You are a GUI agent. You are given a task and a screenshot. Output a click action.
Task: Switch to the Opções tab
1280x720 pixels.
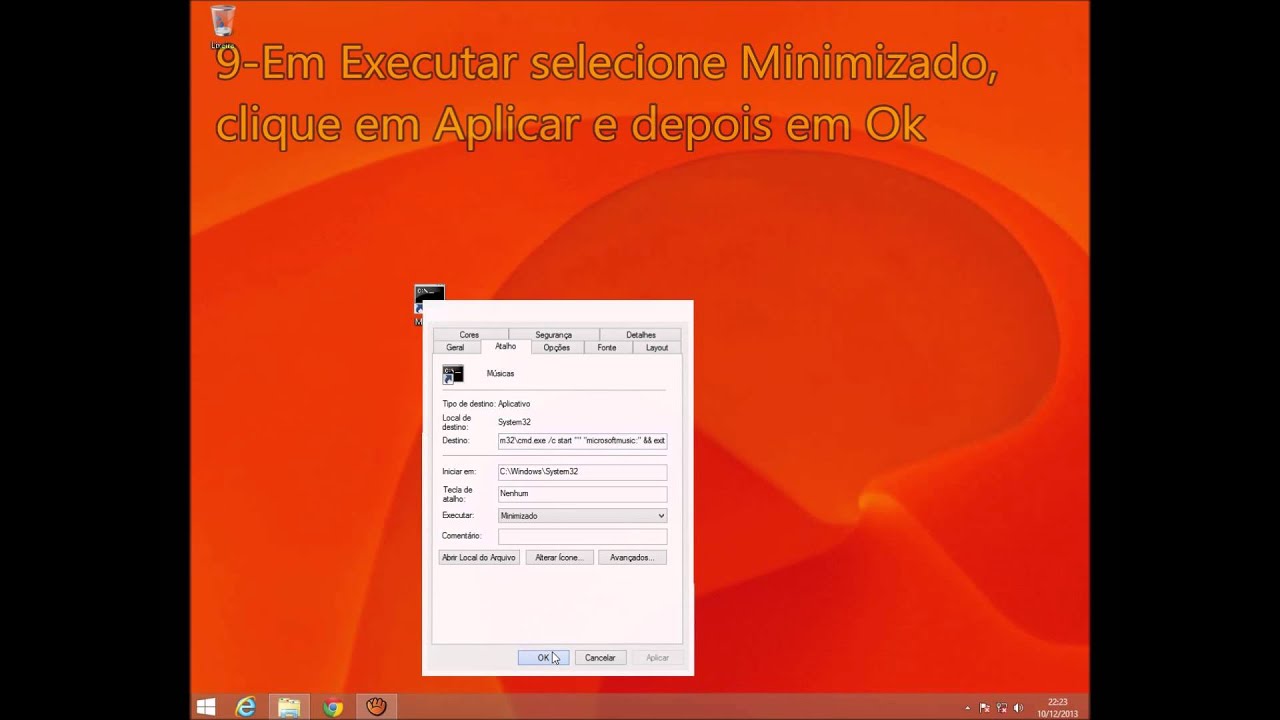click(557, 347)
